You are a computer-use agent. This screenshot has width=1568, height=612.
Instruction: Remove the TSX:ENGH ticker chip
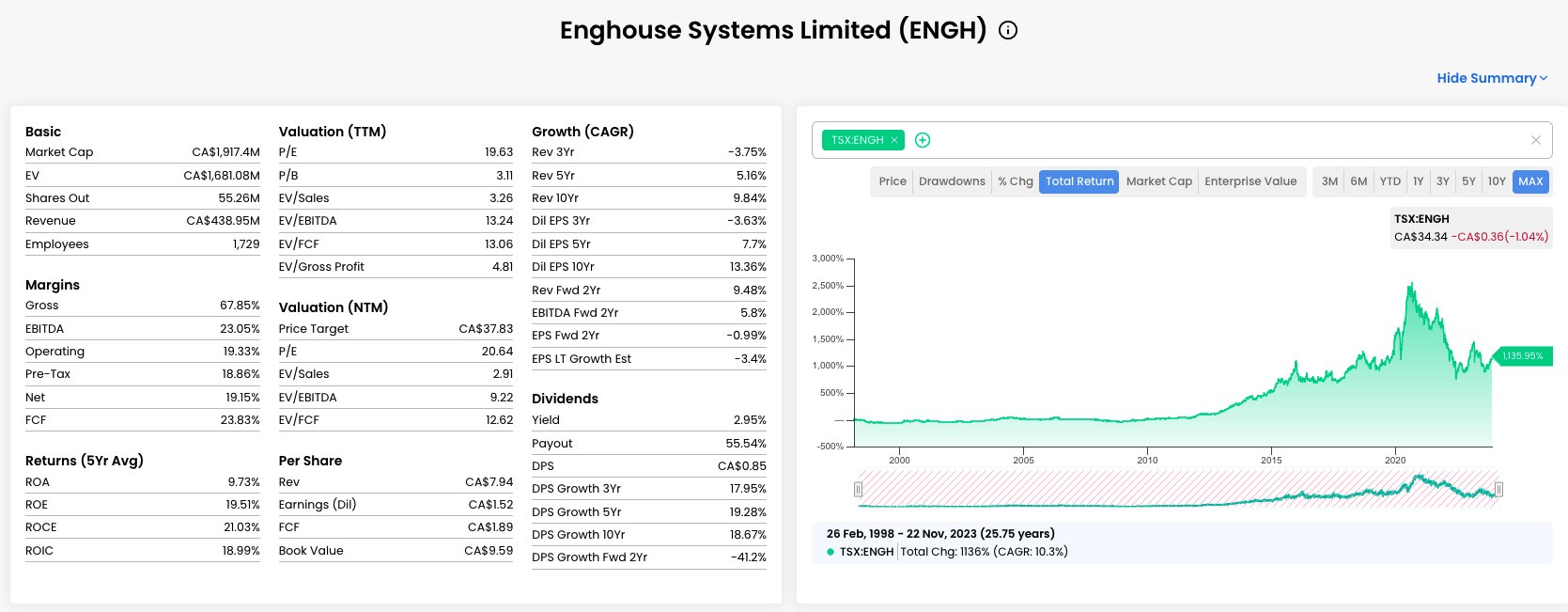point(894,140)
